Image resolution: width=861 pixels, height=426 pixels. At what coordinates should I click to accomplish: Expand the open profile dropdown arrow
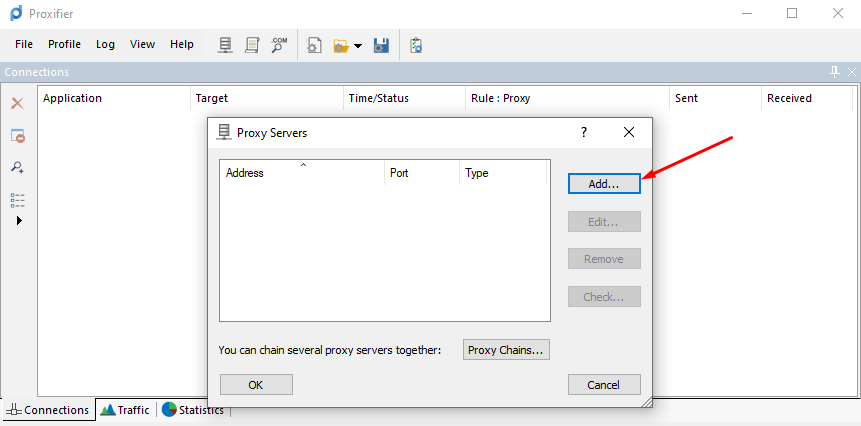click(x=358, y=46)
